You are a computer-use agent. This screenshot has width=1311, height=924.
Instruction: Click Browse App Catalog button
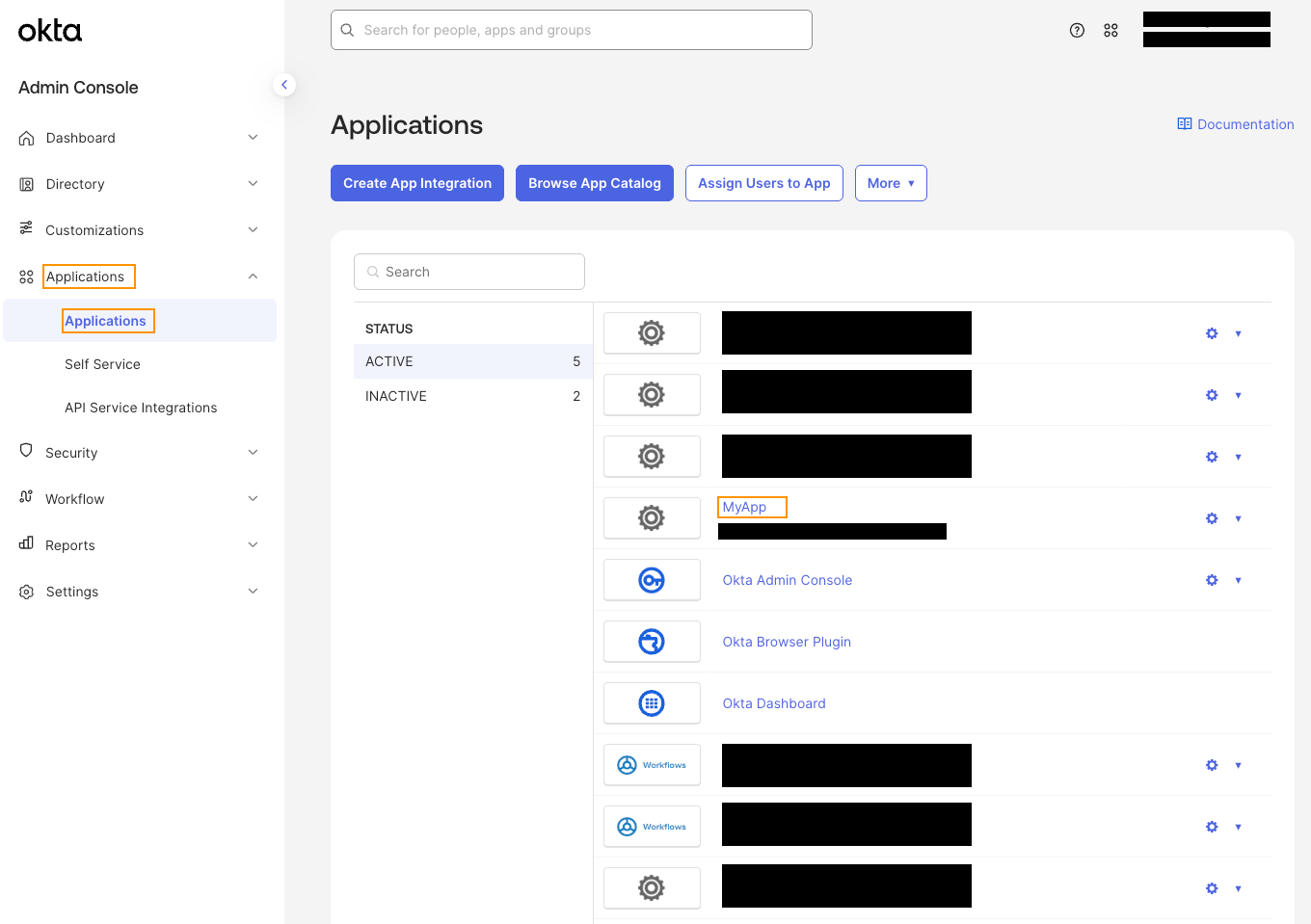point(595,183)
